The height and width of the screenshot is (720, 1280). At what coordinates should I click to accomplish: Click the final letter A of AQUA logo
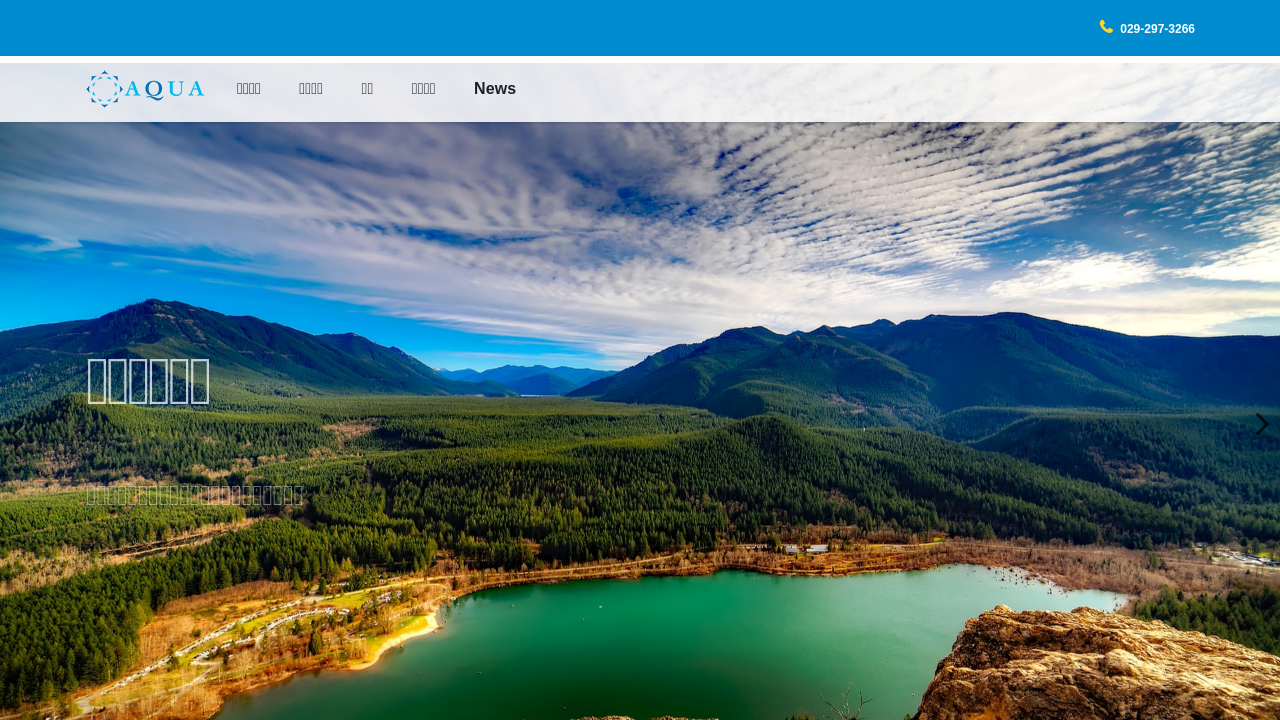pos(195,90)
